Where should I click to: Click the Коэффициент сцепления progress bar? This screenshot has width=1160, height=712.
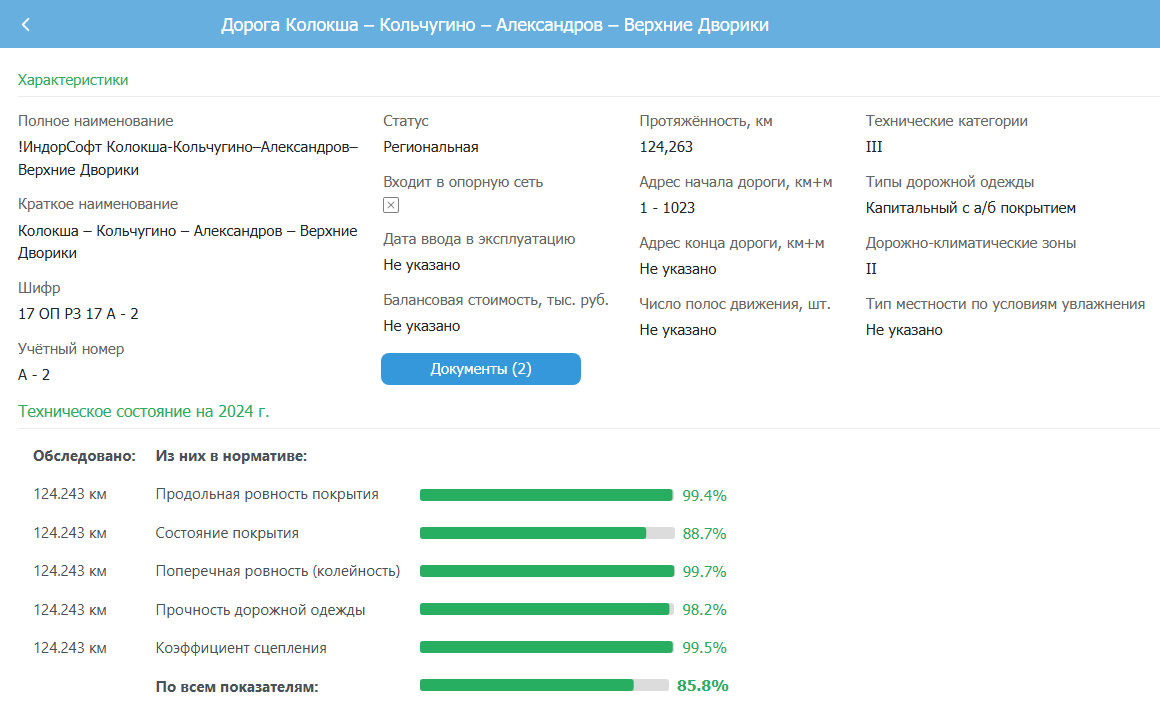pos(546,647)
